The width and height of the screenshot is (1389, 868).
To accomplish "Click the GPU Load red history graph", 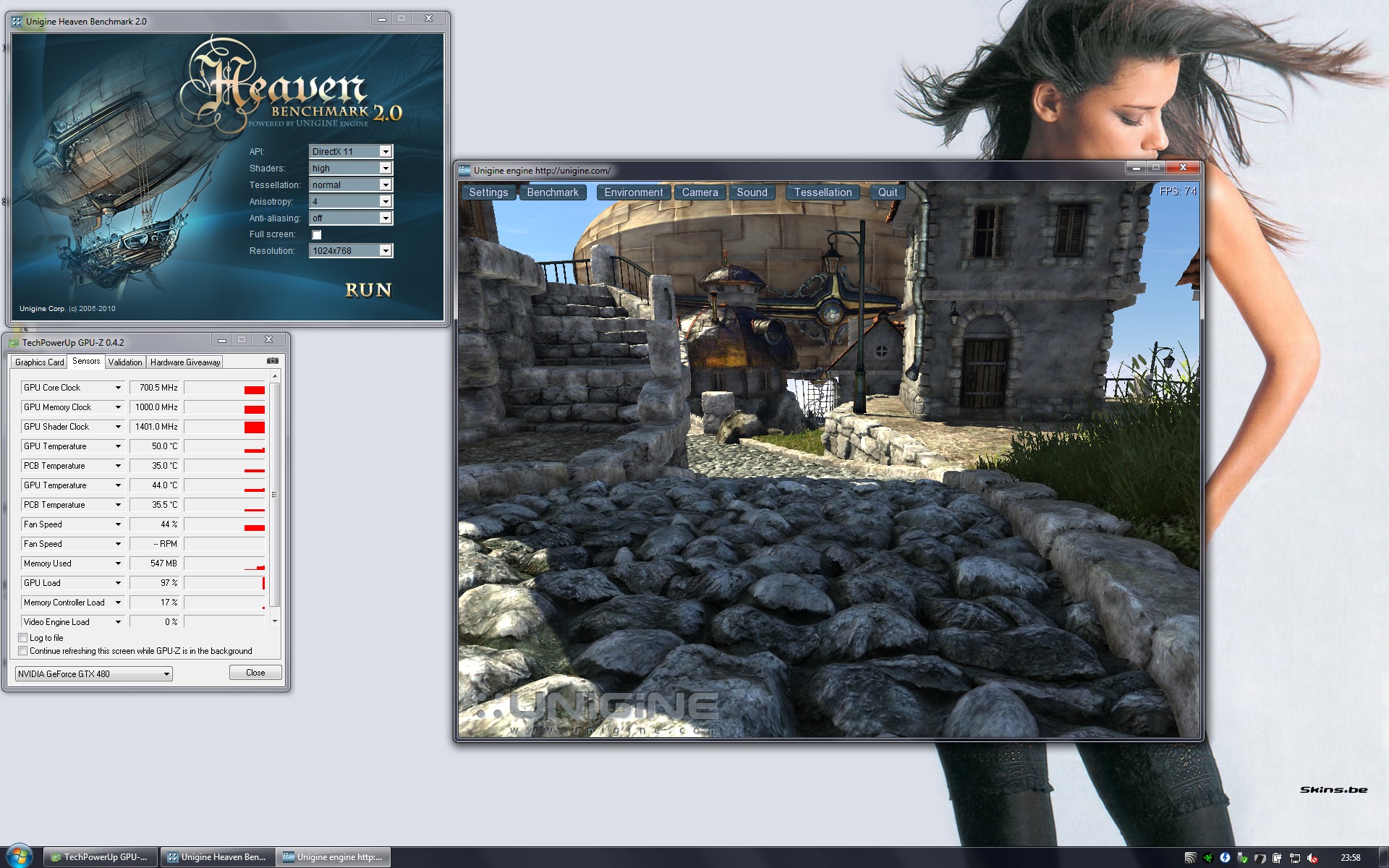I will click(224, 583).
